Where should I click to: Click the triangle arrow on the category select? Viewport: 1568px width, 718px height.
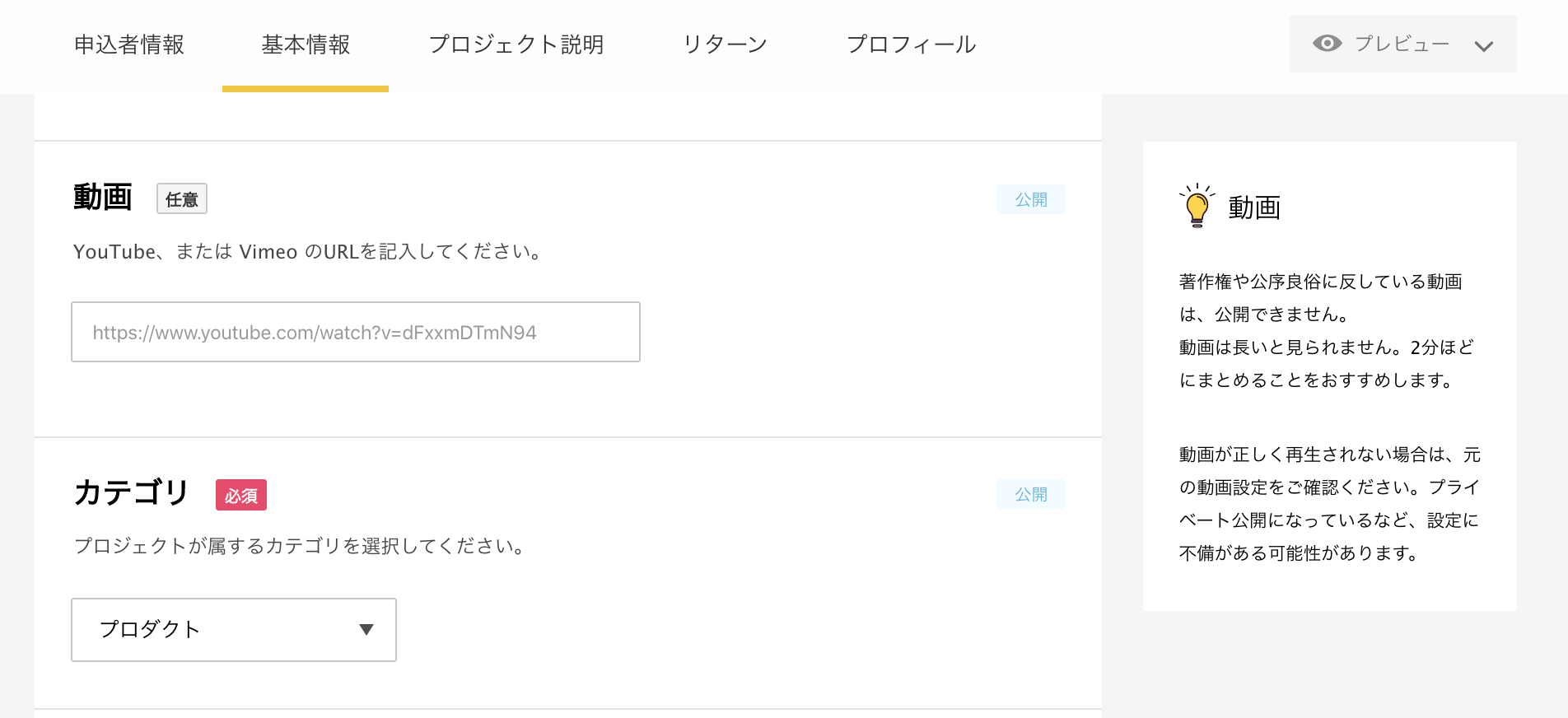coord(366,630)
